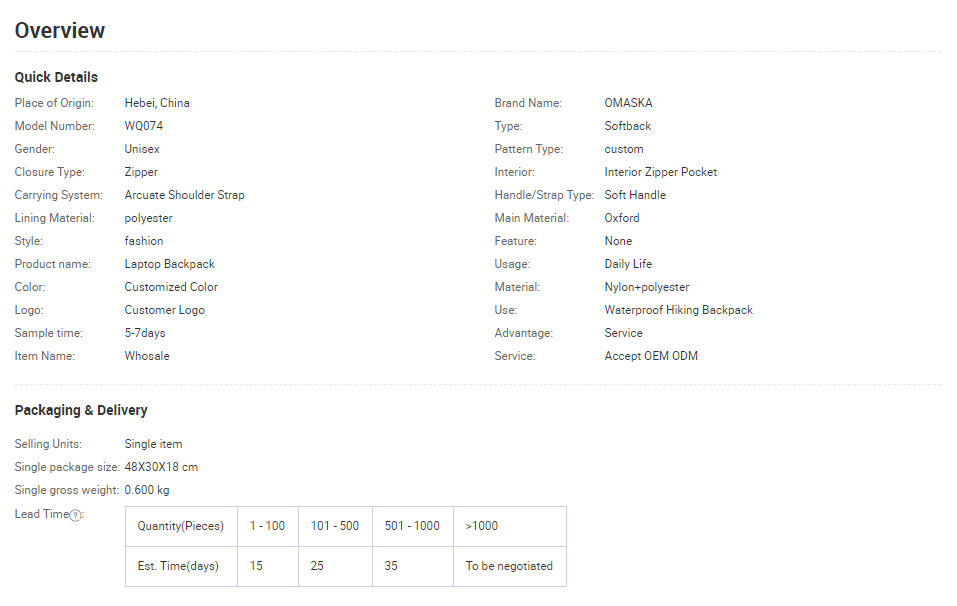Click the >1000 quantity cell

[510, 526]
